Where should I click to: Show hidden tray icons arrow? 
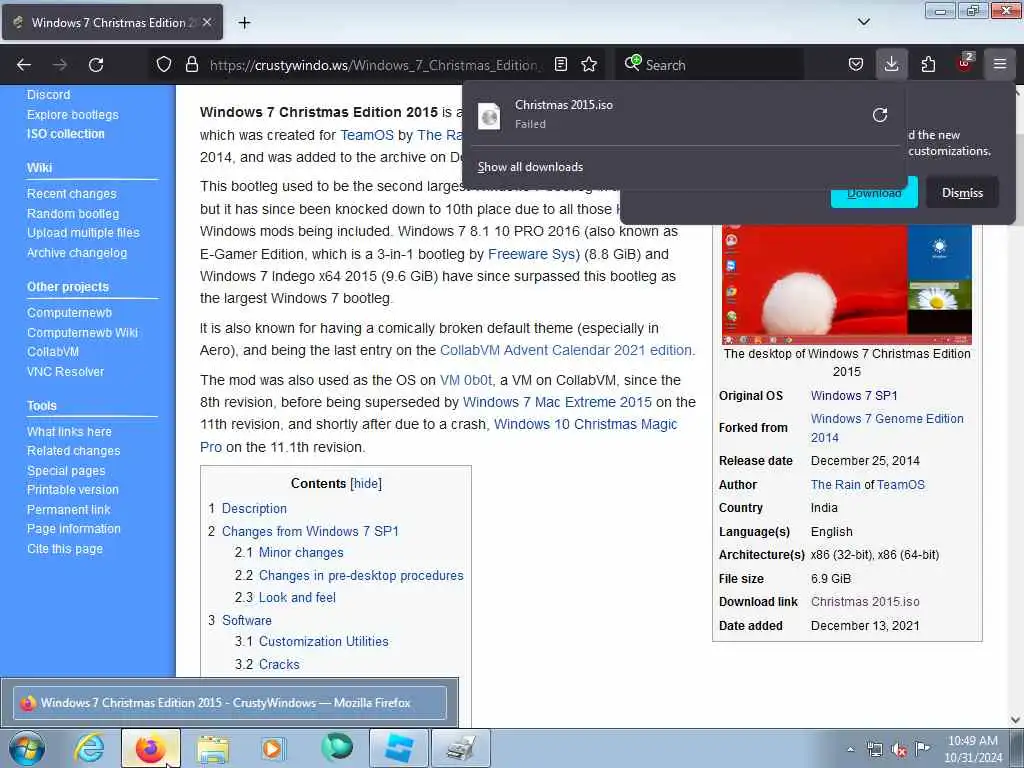pyautogui.click(x=850, y=750)
